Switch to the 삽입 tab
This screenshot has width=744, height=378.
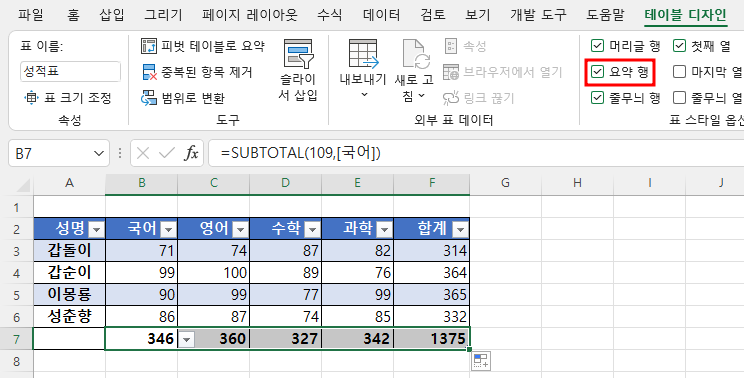pyautogui.click(x=112, y=15)
